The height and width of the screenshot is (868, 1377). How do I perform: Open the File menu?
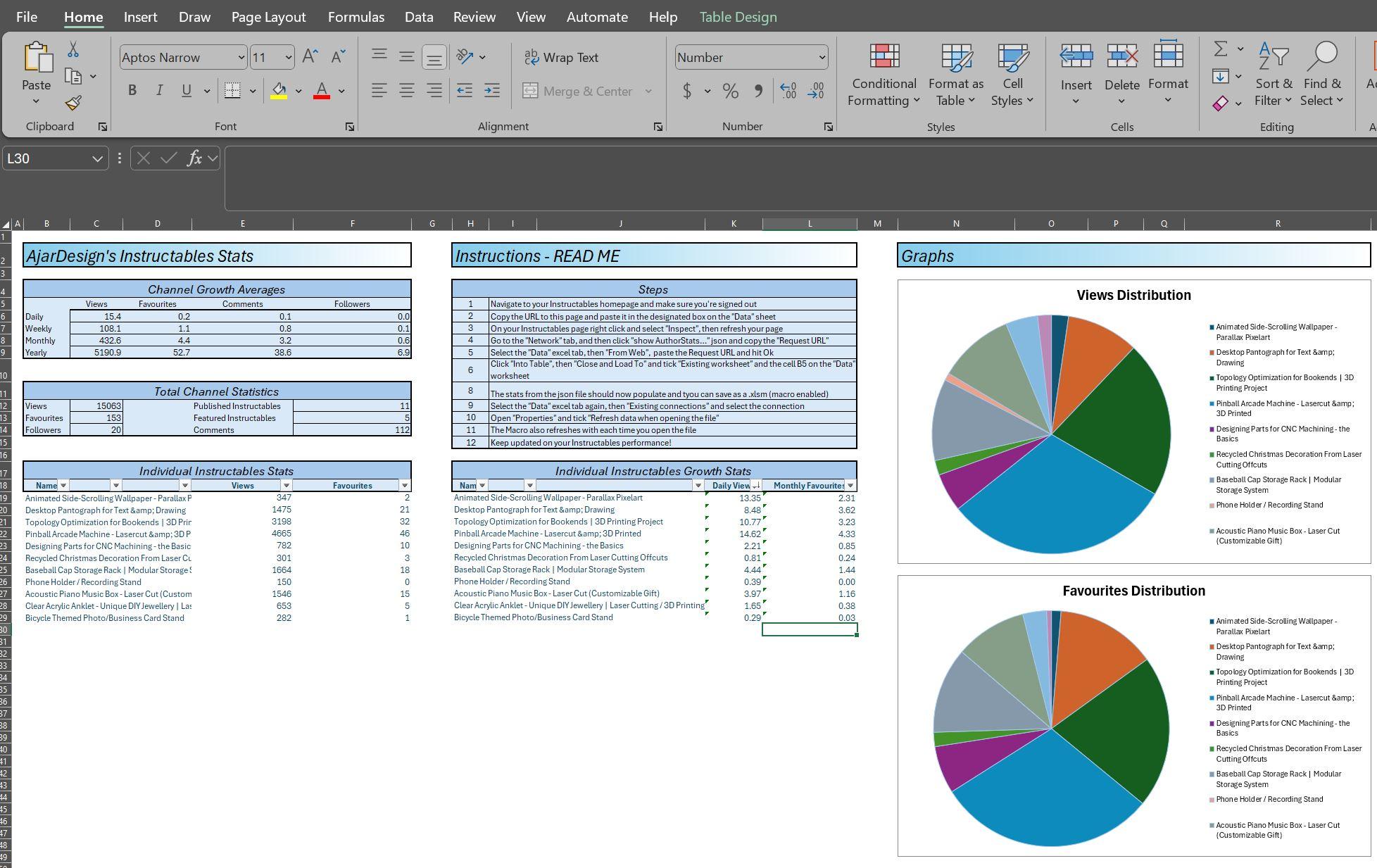[x=27, y=17]
